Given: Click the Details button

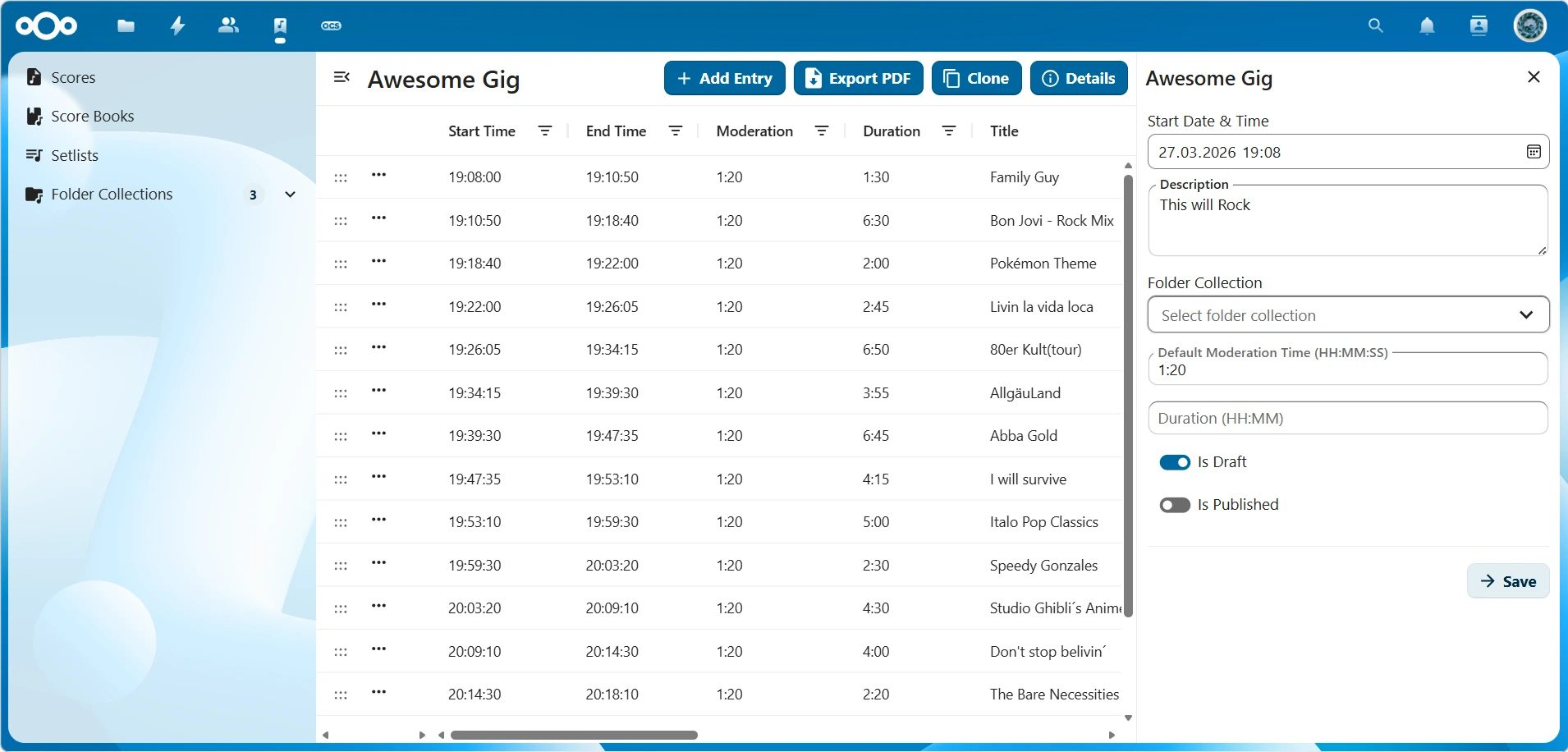Looking at the screenshot, I should (x=1079, y=78).
